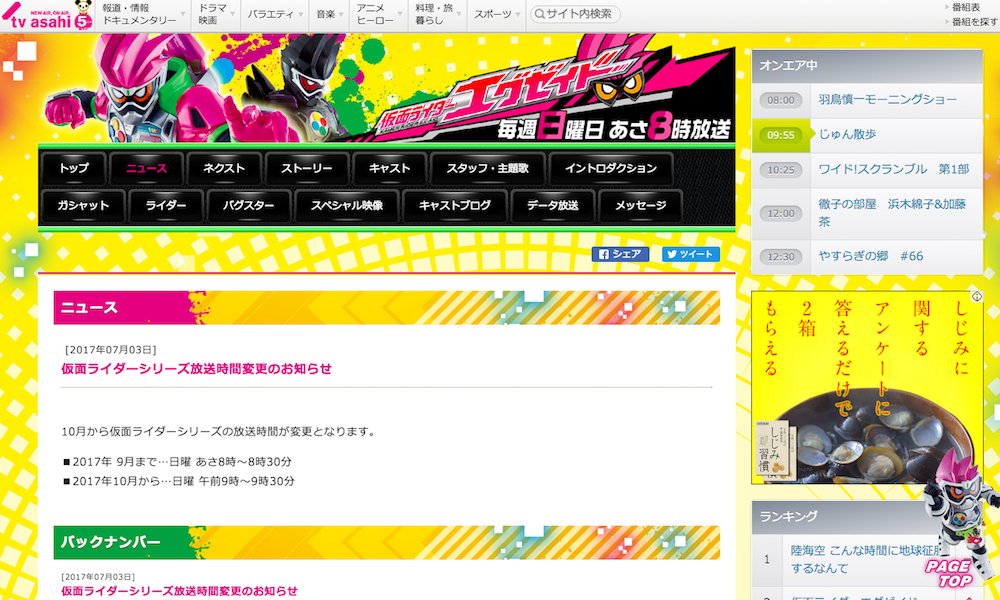Switch to the ニュース tab
This screenshot has width=1000, height=600.
(146, 168)
